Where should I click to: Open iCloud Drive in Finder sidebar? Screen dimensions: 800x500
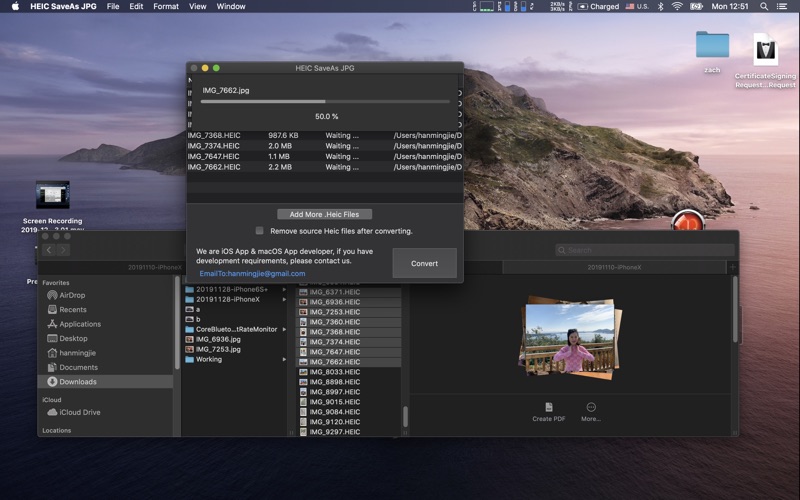pos(80,412)
